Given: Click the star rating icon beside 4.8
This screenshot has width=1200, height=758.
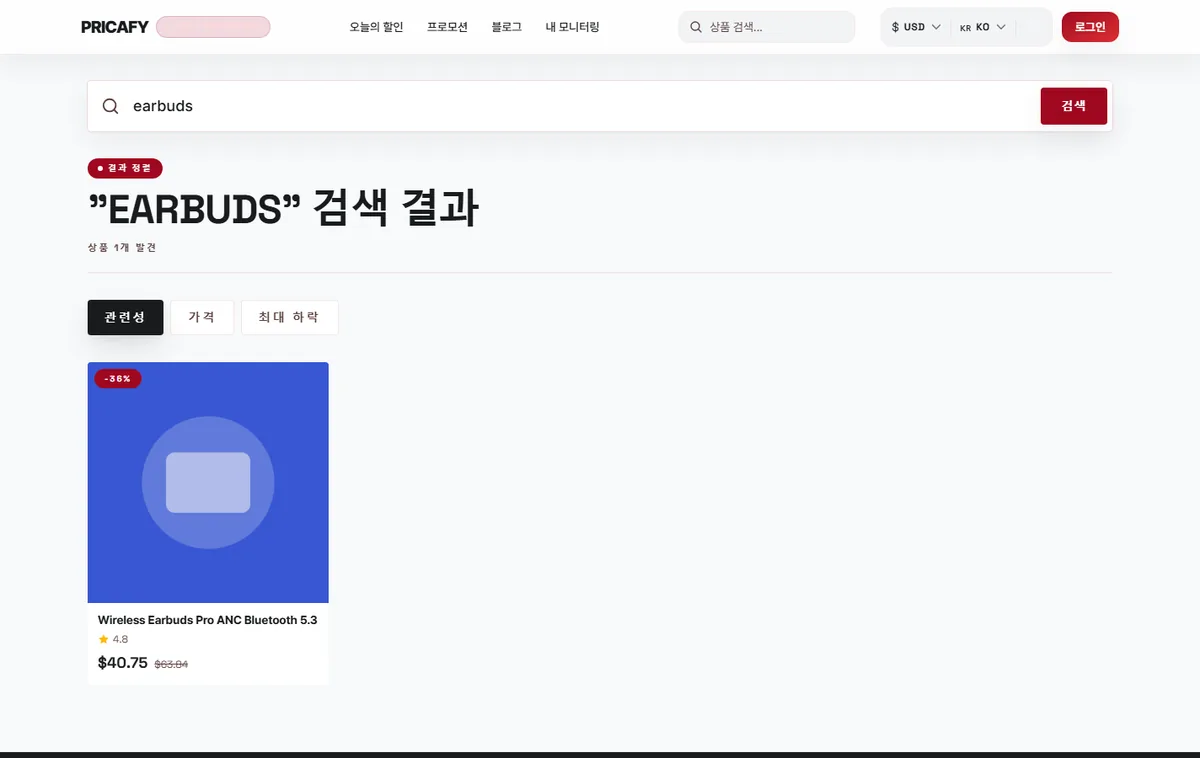Looking at the screenshot, I should tap(103, 639).
